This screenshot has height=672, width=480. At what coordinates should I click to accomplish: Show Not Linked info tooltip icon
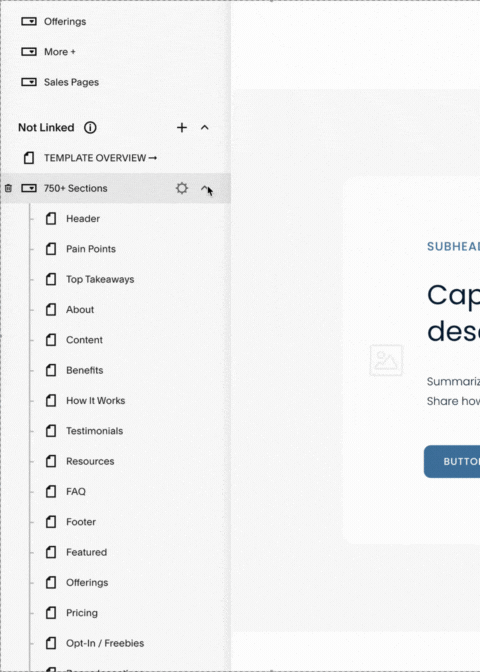[x=90, y=128]
